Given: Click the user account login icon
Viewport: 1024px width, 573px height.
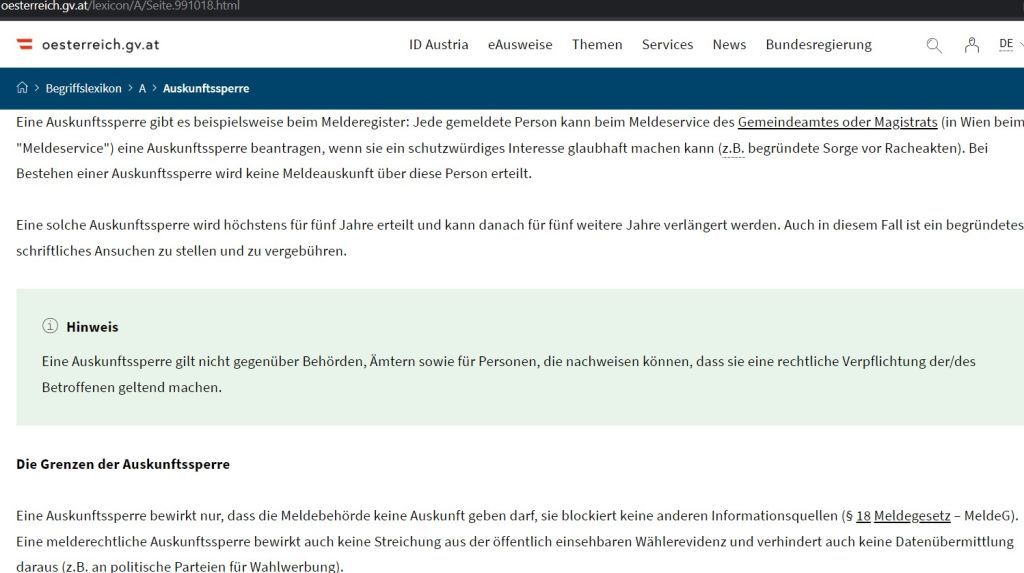Looking at the screenshot, I should point(971,45).
